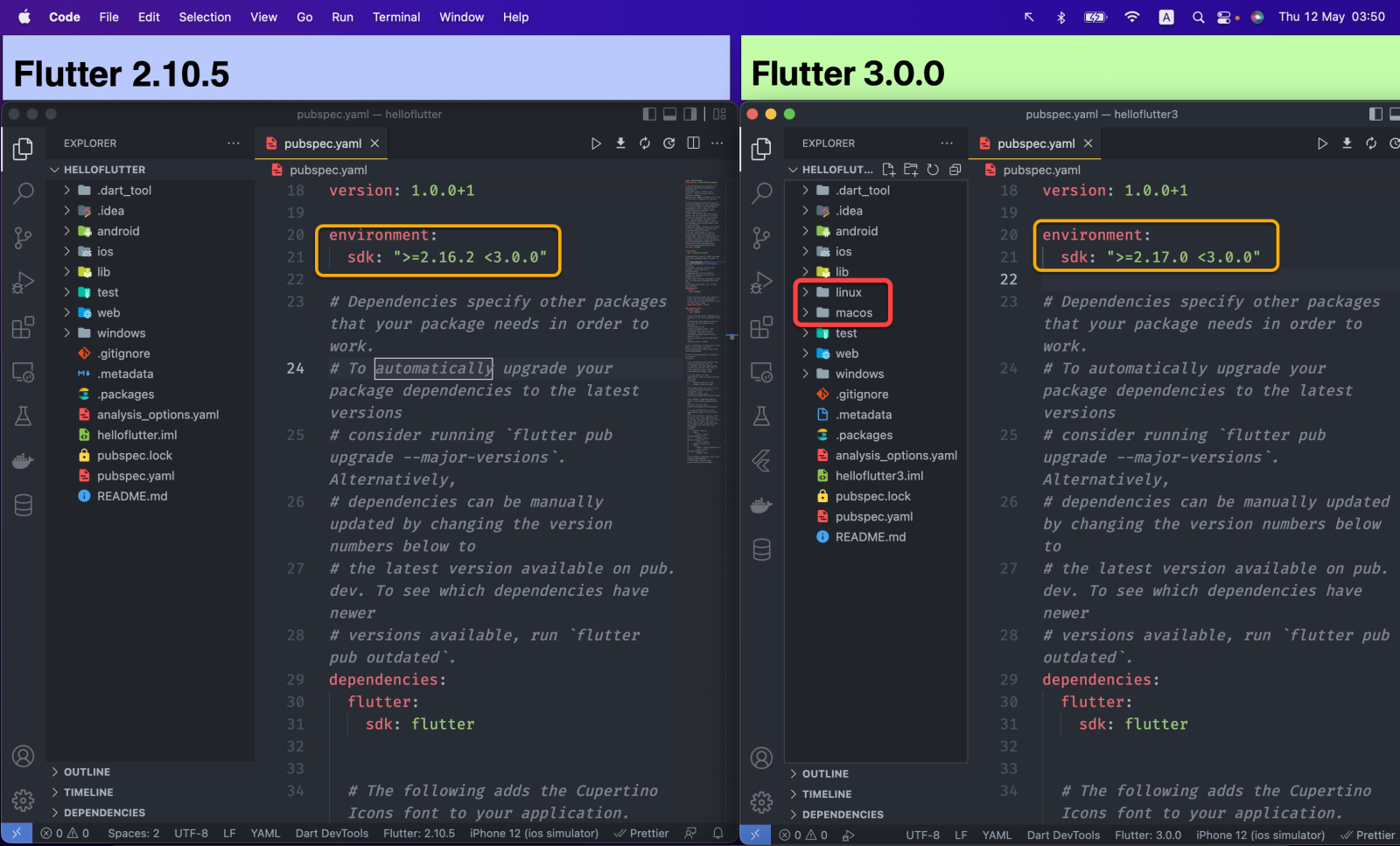
Task: Open Explorer view in left window activity bar
Action: 24,150
